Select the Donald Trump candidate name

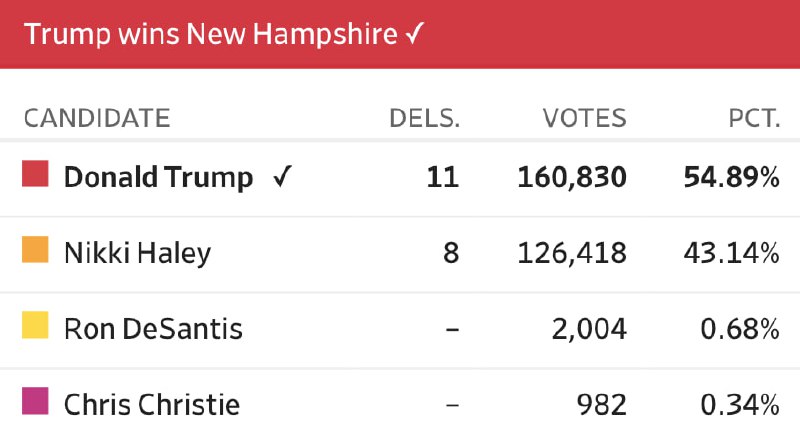(x=158, y=178)
